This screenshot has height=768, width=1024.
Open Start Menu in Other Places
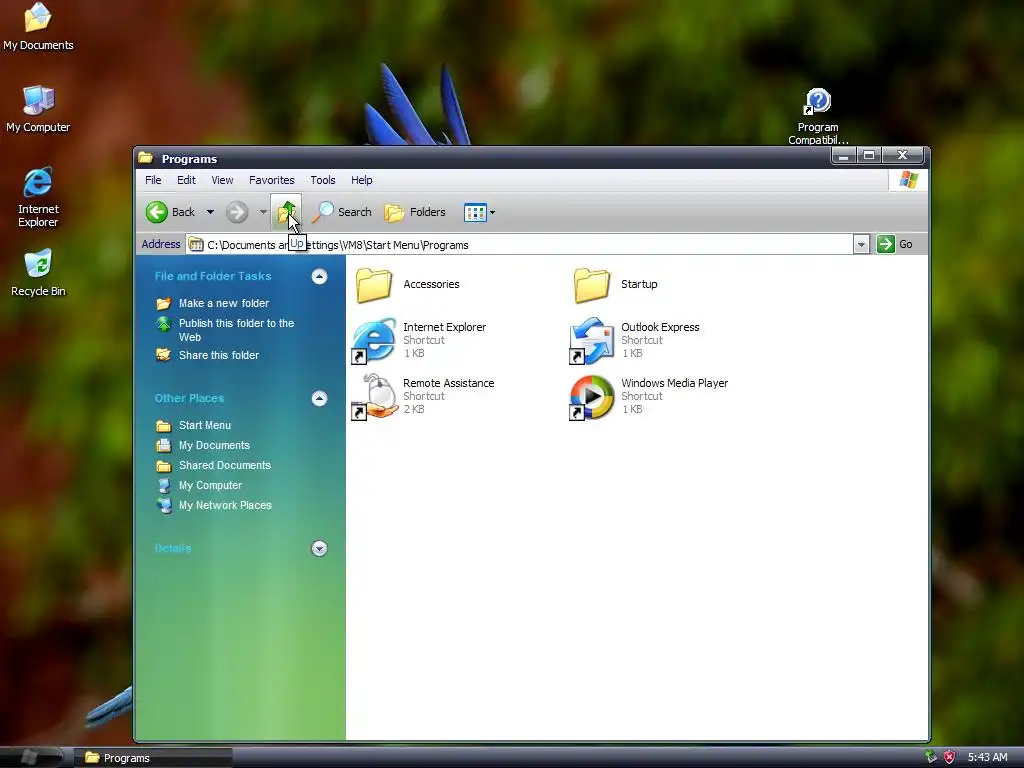tap(205, 425)
